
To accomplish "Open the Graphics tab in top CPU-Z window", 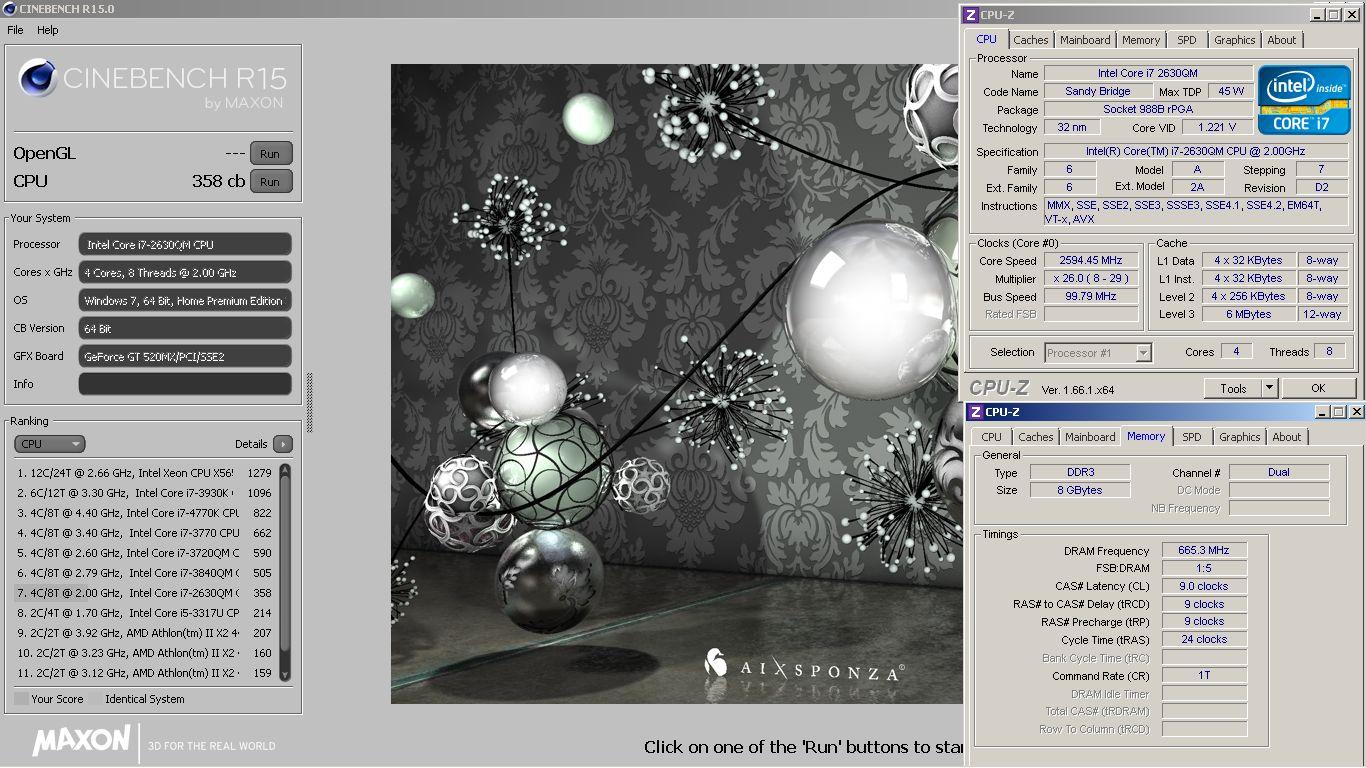I will 1235,40.
